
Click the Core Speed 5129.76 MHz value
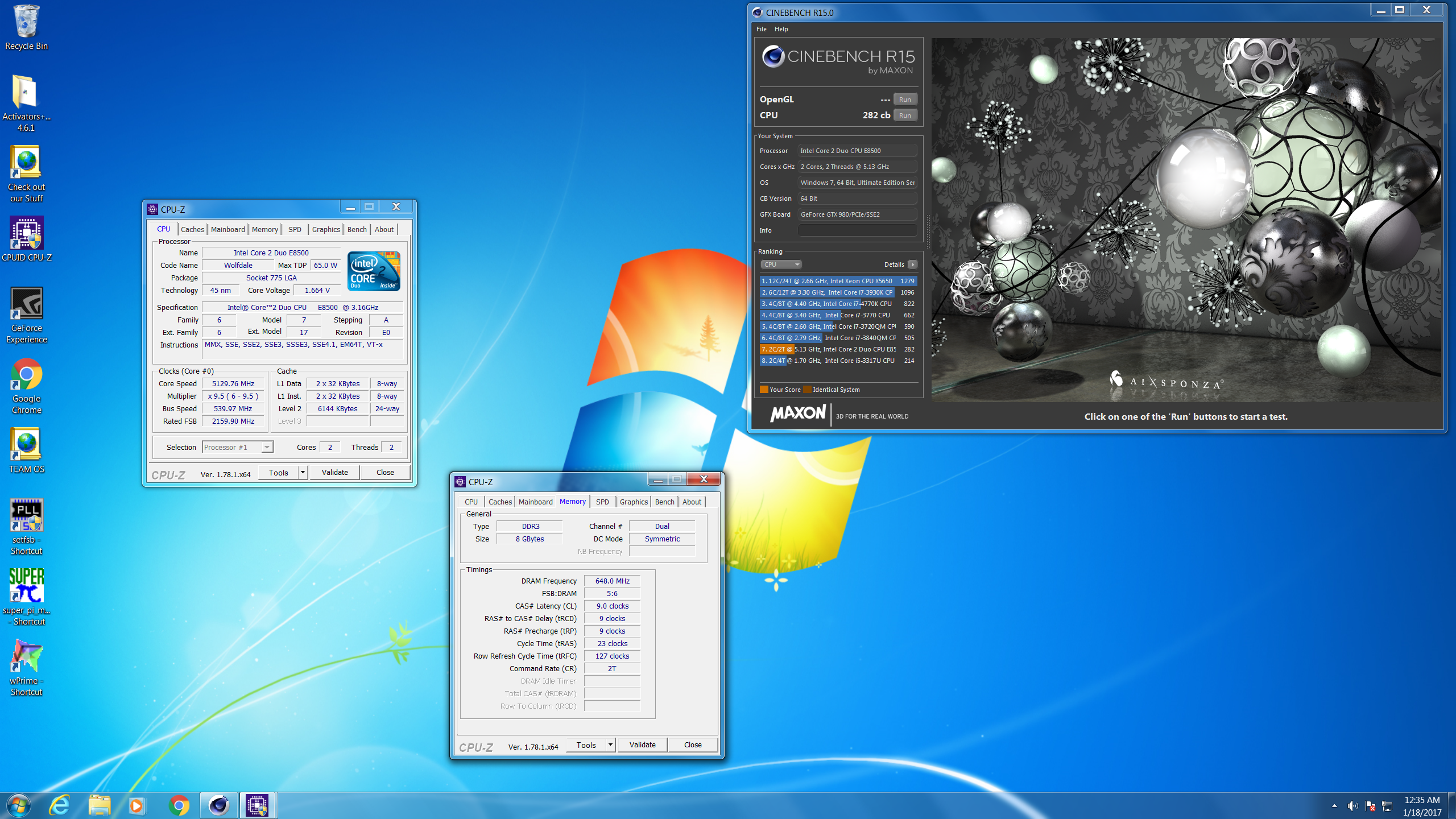tap(233, 383)
